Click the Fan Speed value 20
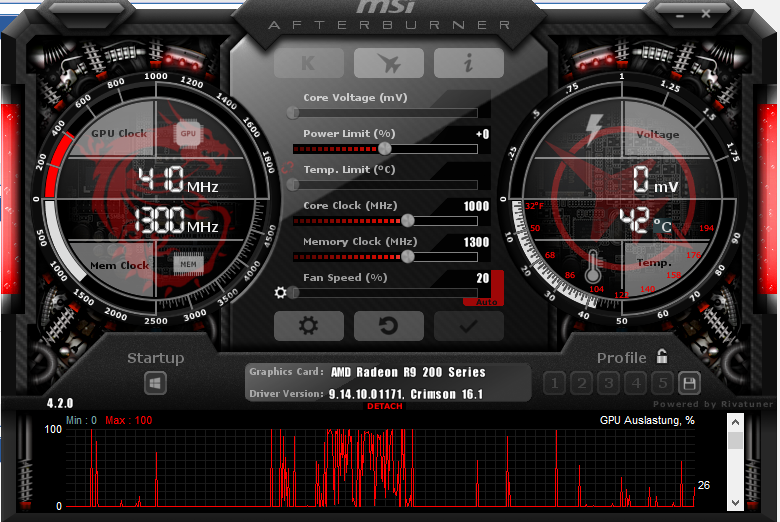 (x=483, y=278)
